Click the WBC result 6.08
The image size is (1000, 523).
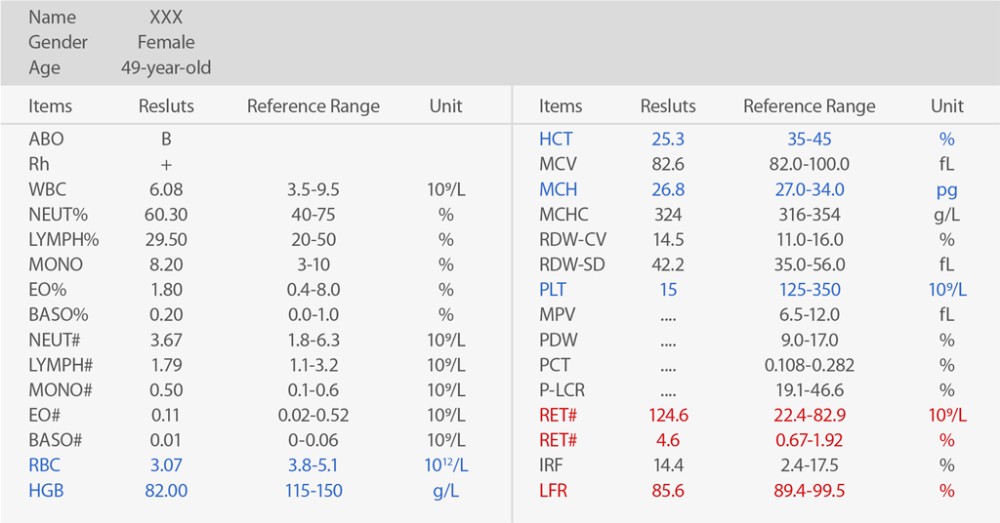pos(166,189)
